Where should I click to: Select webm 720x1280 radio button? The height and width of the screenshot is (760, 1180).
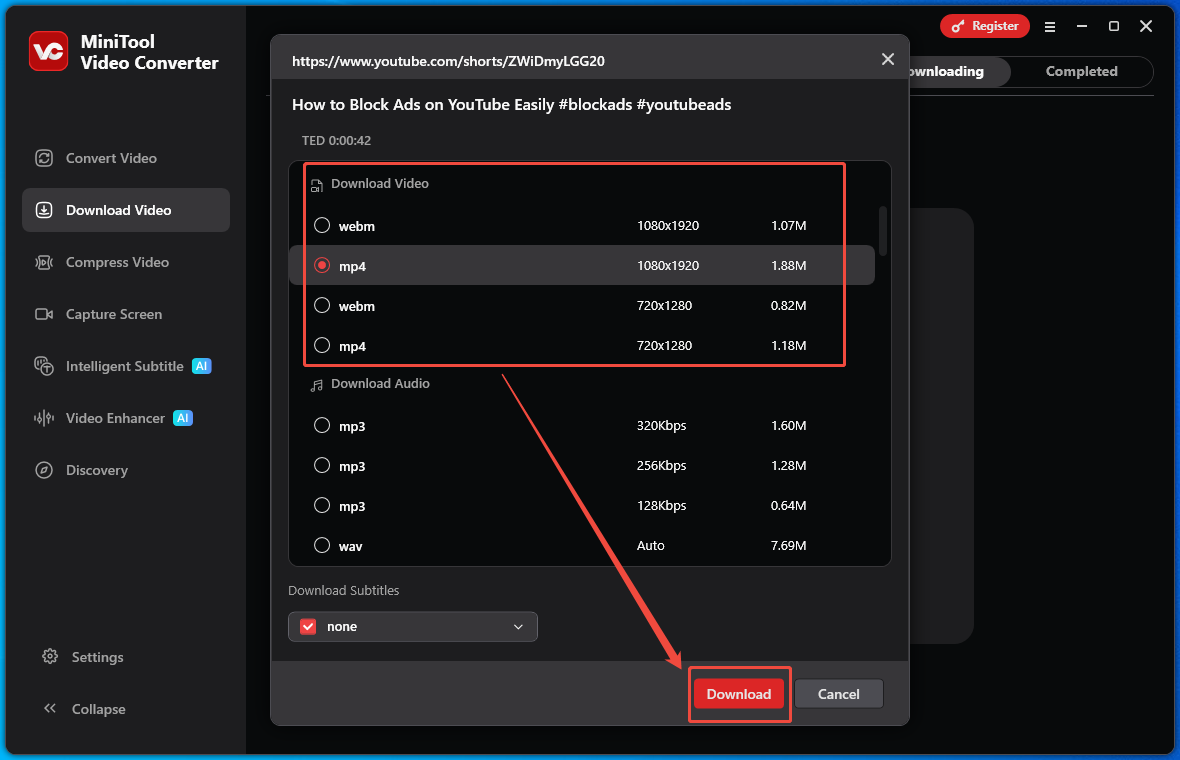[322, 305]
